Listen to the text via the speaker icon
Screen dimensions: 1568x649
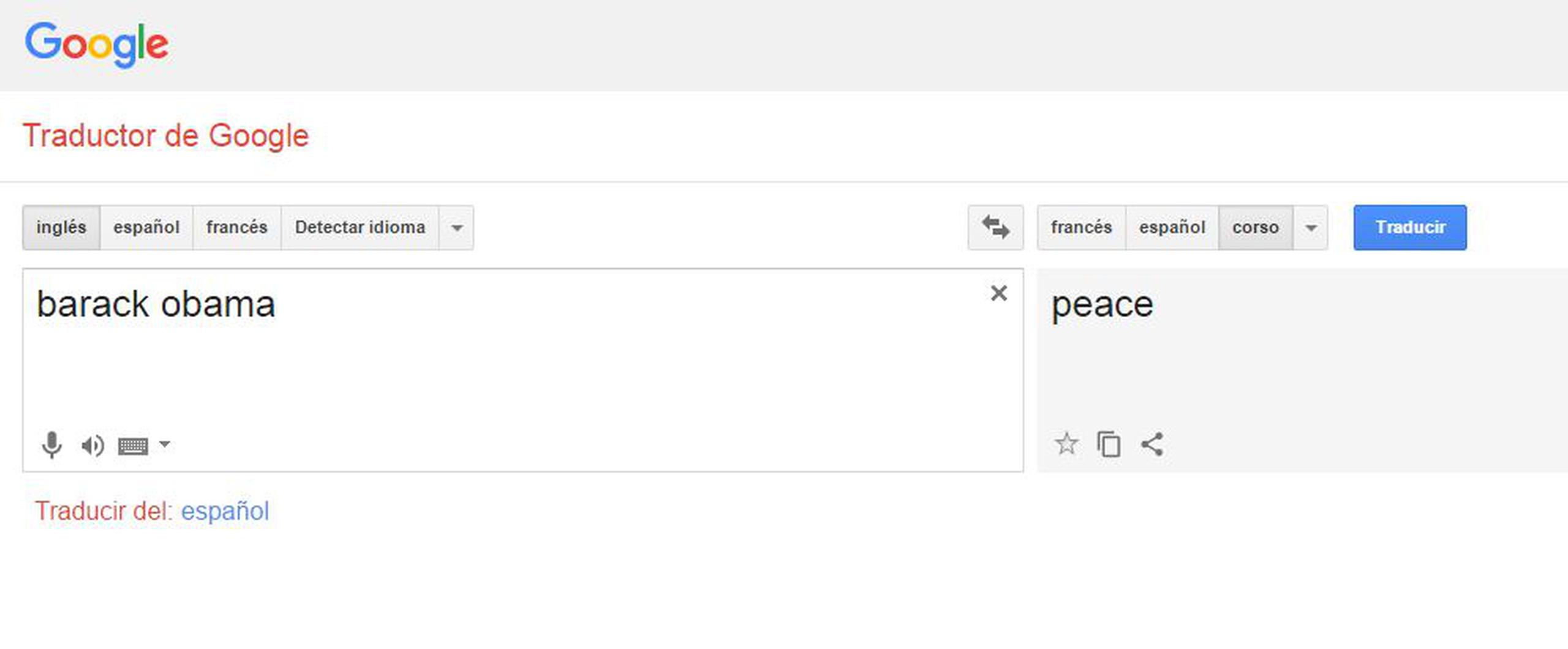92,445
